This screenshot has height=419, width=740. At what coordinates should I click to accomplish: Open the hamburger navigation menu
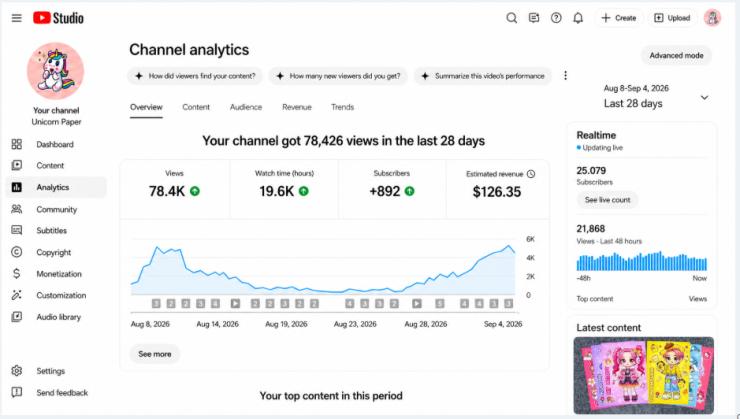coord(17,18)
